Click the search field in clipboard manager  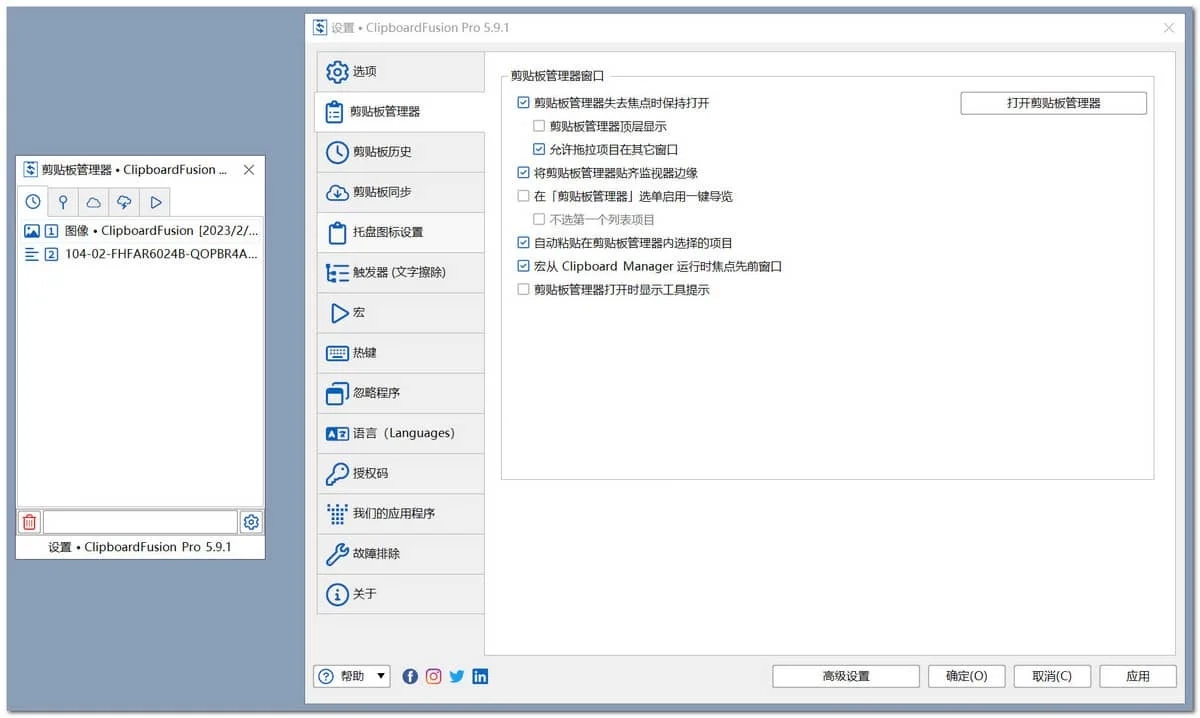click(x=140, y=522)
